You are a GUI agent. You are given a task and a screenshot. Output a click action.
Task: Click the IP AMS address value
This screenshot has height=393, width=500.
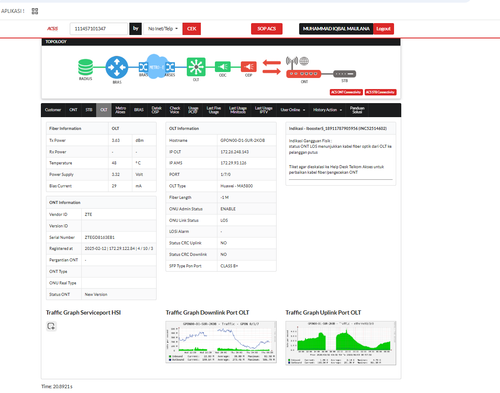233,163
